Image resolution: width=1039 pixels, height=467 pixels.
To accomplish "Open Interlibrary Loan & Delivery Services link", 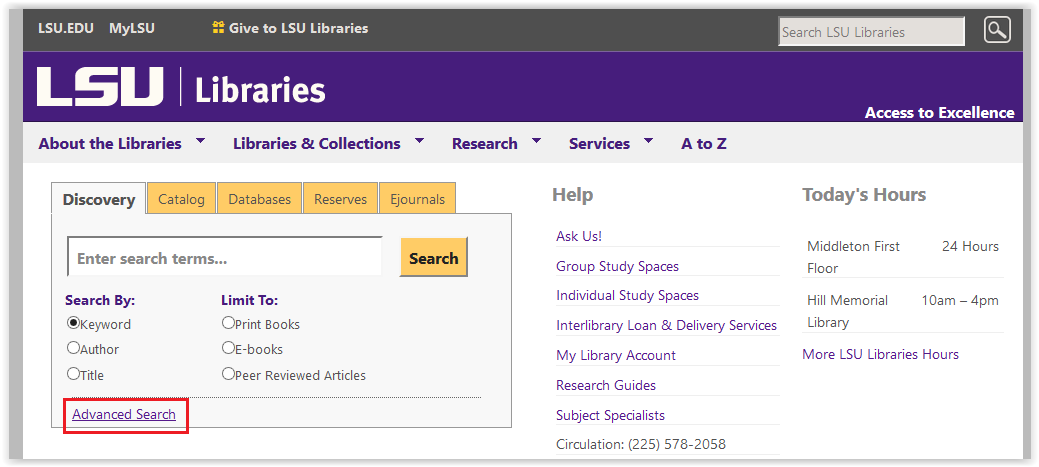I will (667, 325).
